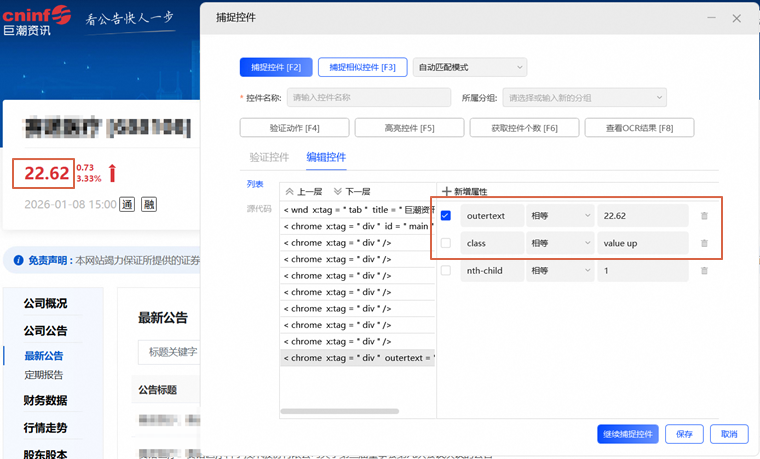Click the 继续捕捉控件 button
The width and height of the screenshot is (760, 459).
pyautogui.click(x=628, y=434)
